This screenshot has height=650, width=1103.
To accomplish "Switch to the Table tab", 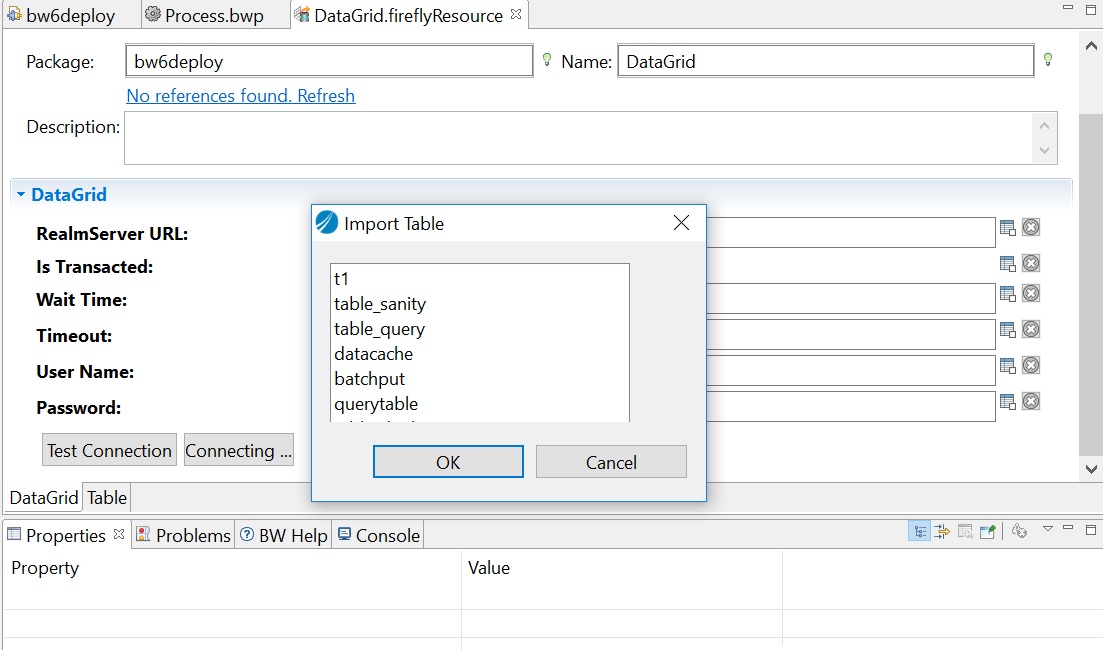I will point(107,497).
